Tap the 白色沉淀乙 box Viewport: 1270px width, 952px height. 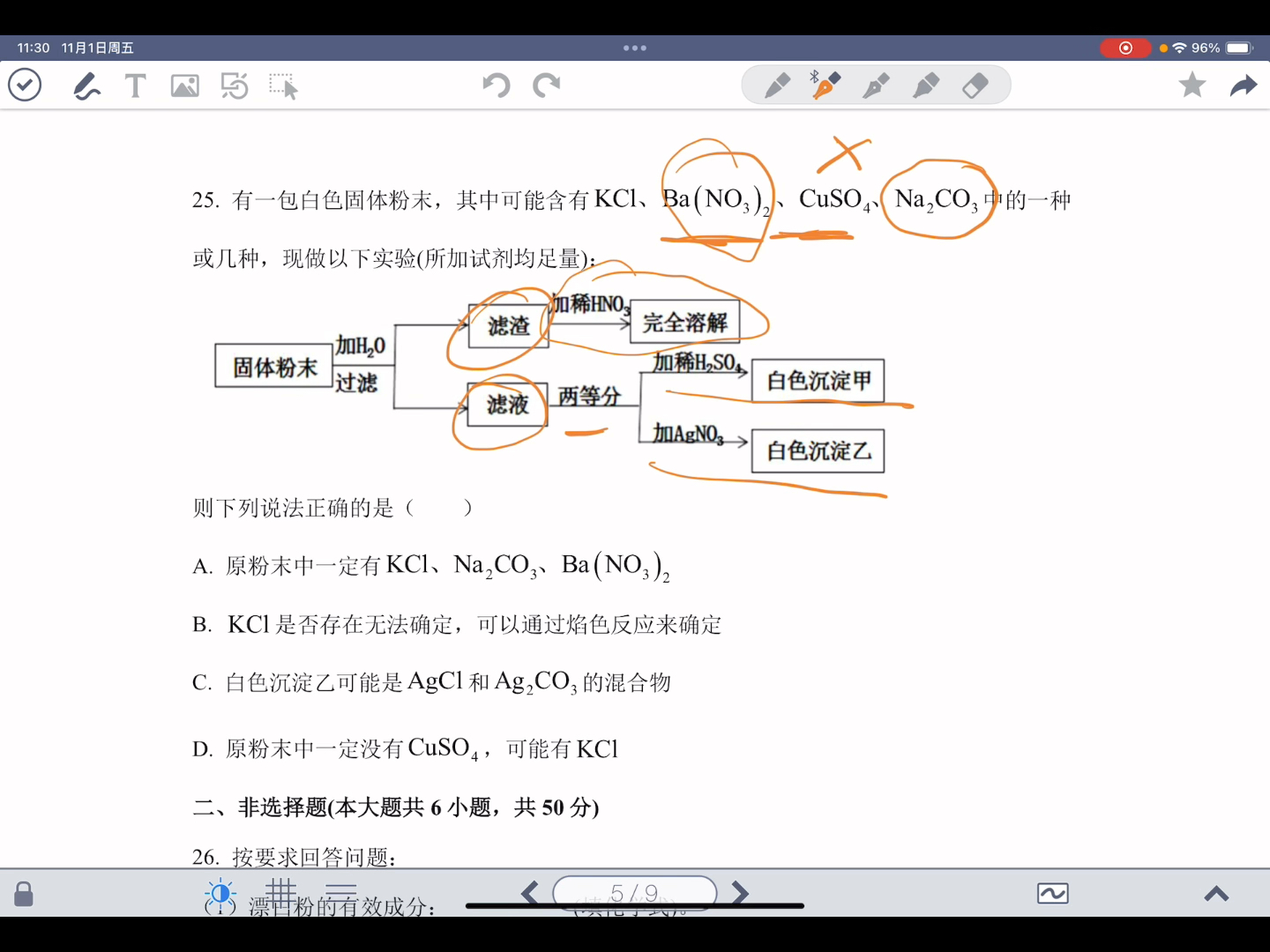click(818, 451)
